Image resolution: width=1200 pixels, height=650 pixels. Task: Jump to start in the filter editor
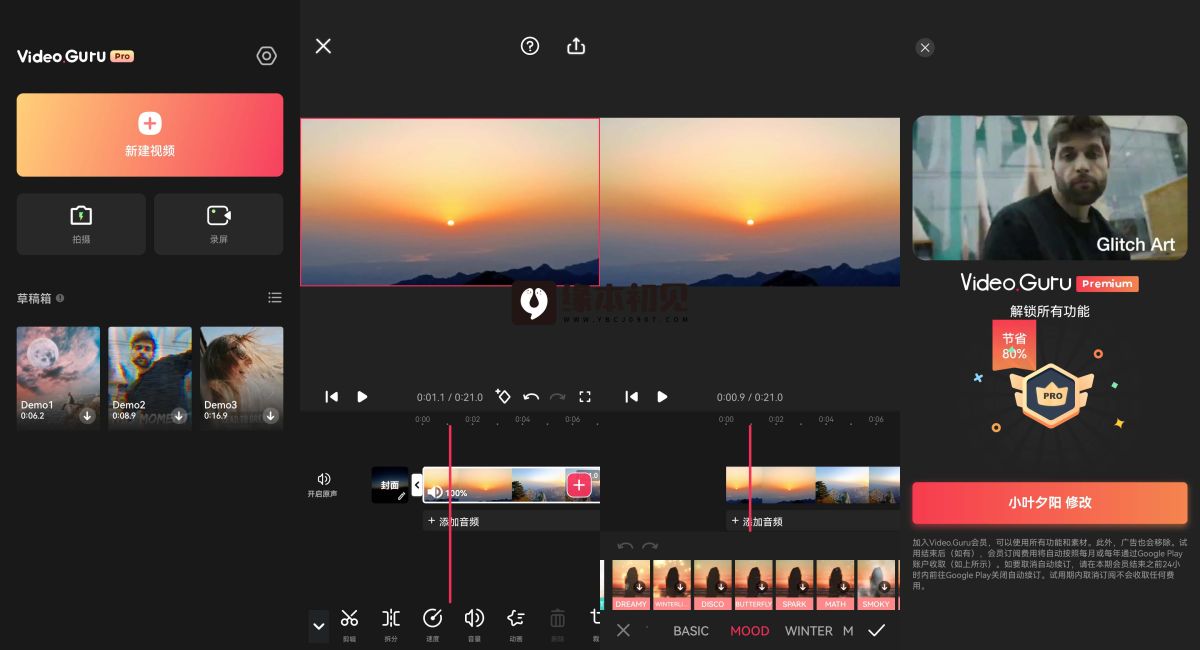[x=631, y=397]
